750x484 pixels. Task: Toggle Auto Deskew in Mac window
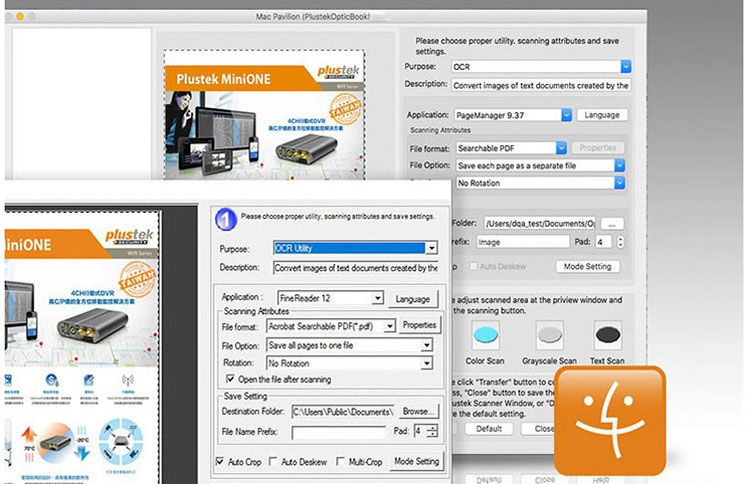tap(473, 266)
